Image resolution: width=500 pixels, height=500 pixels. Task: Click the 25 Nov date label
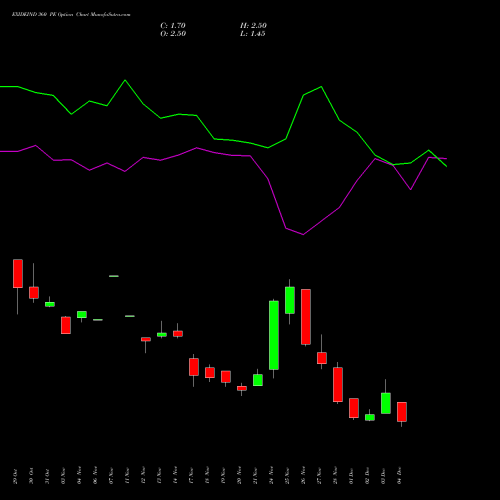(x=287, y=476)
